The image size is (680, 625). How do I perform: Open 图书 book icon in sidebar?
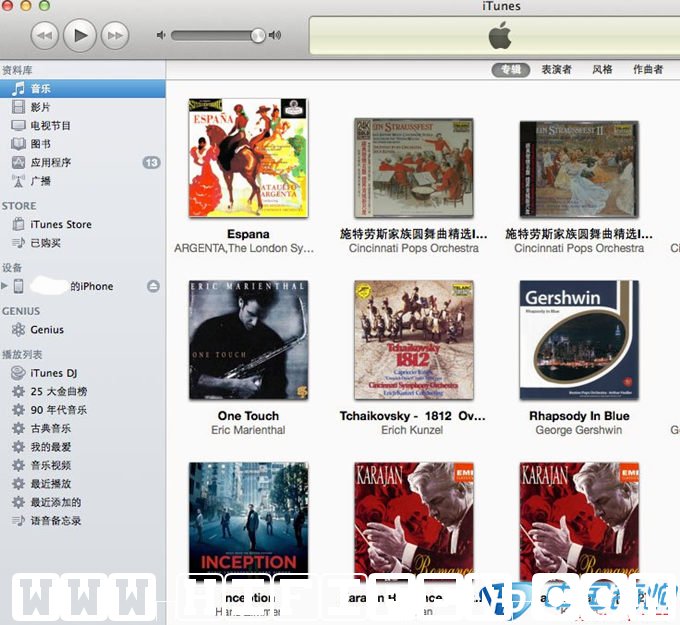point(18,144)
